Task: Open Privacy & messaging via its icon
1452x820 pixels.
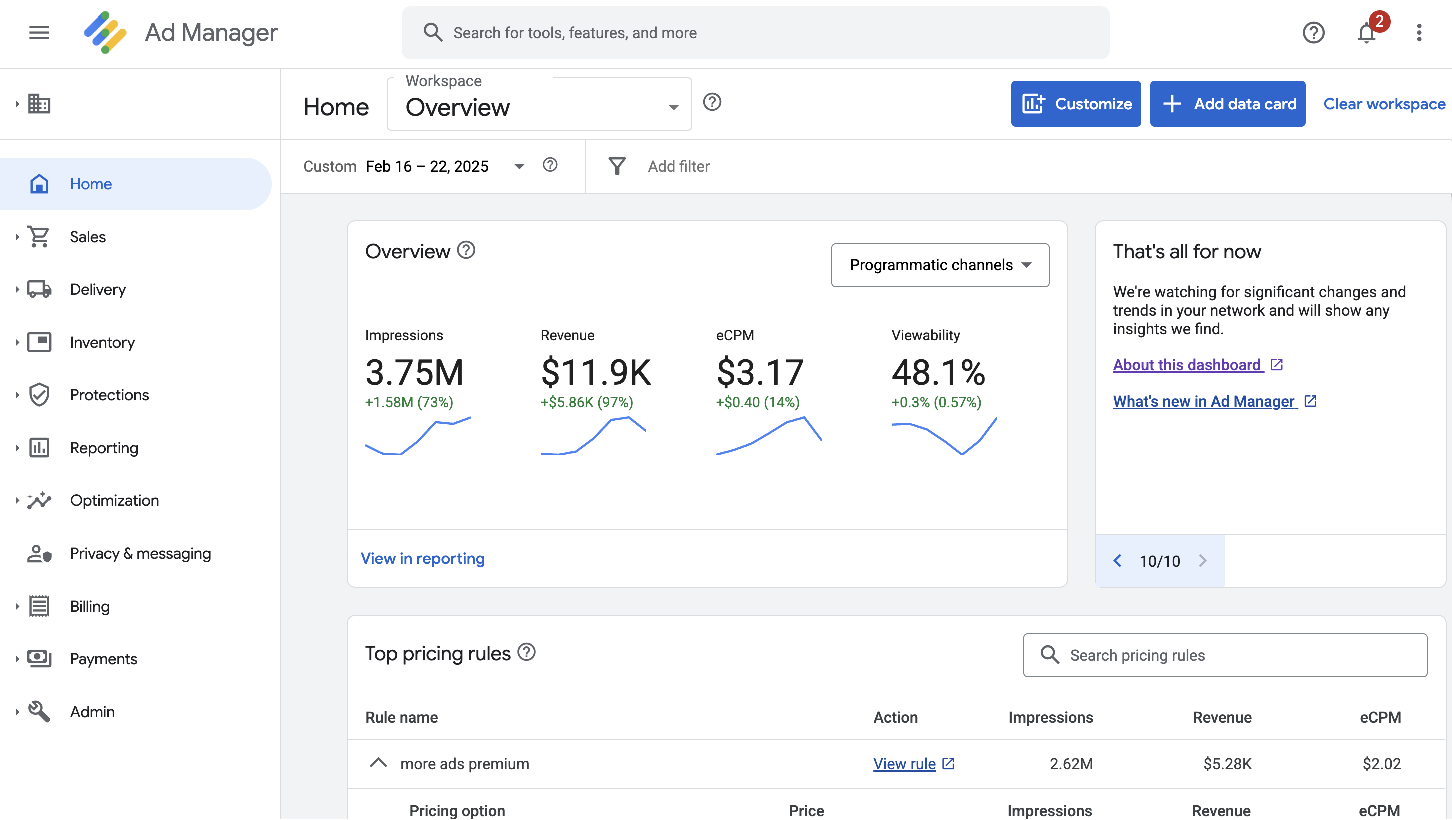Action: click(x=38, y=553)
